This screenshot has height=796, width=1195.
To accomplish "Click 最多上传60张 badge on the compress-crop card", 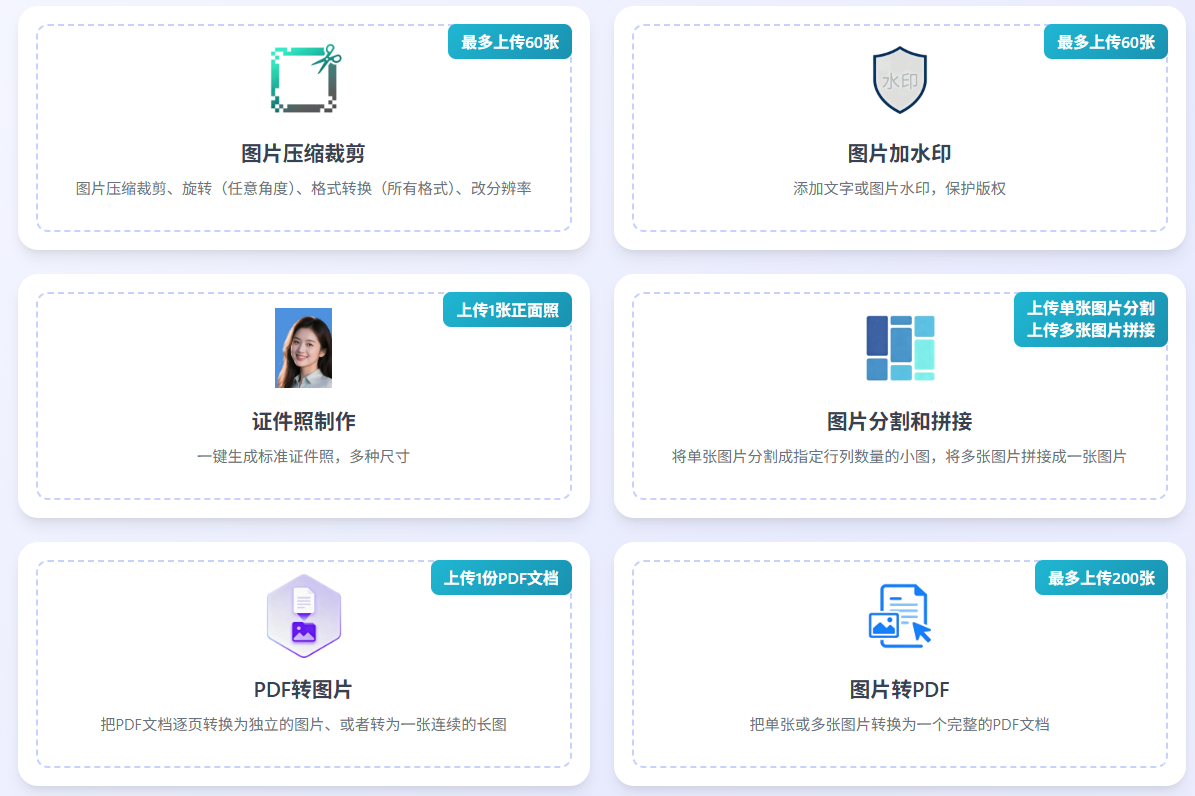I will pos(509,42).
